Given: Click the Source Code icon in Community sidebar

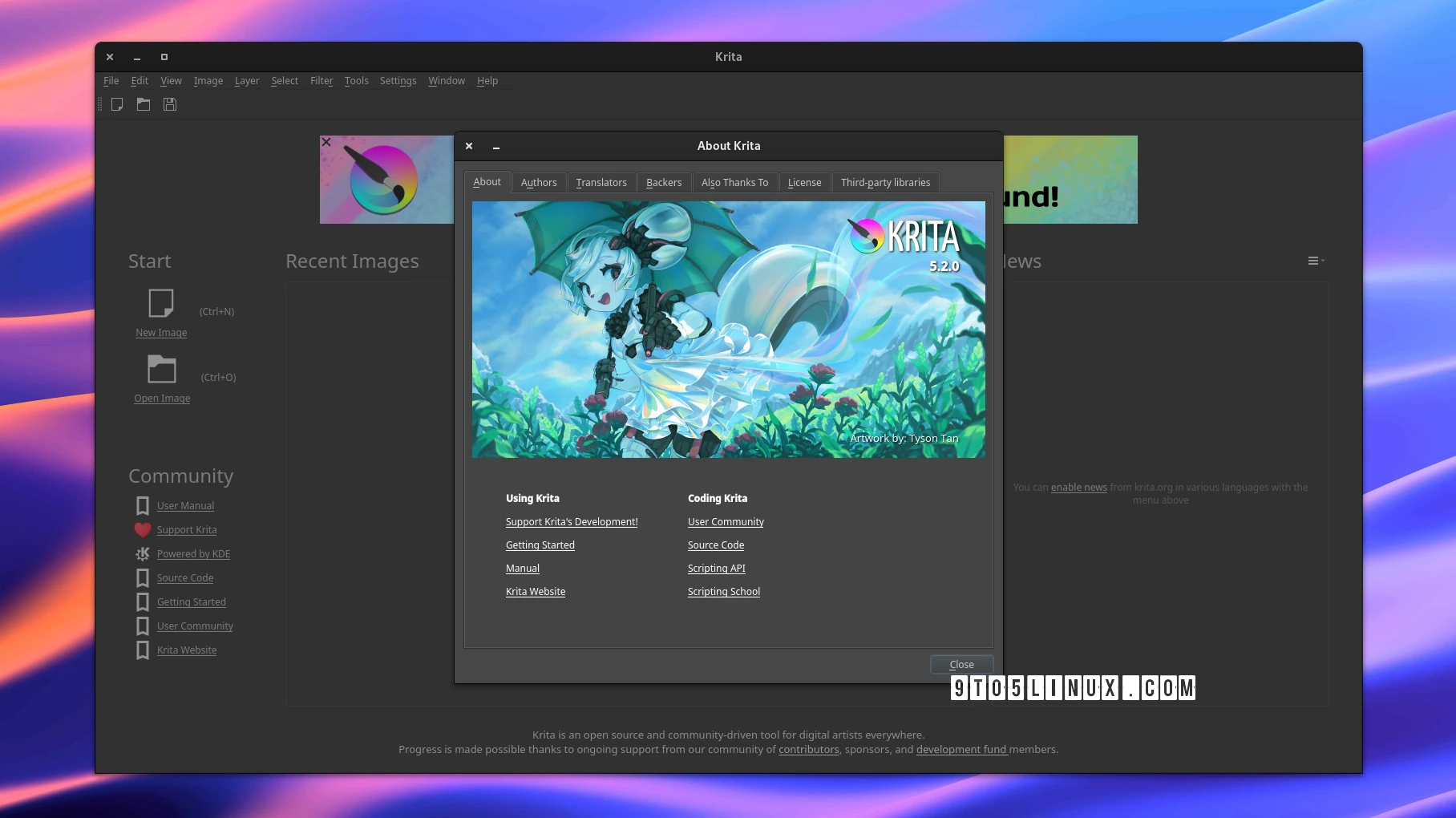Looking at the screenshot, I should pos(142,577).
